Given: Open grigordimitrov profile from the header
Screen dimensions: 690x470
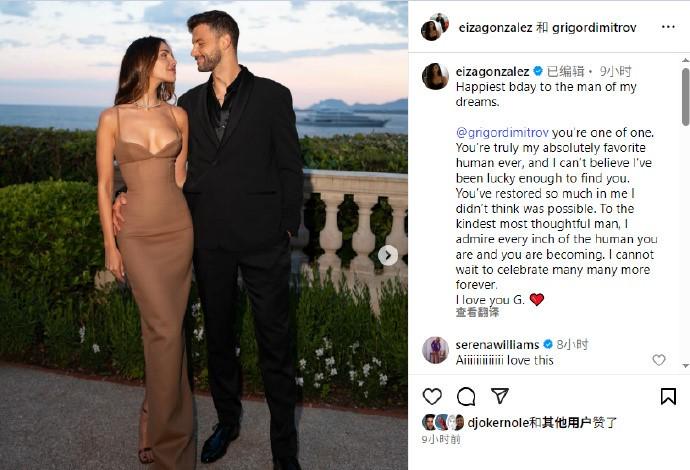Looking at the screenshot, I should [x=594, y=28].
